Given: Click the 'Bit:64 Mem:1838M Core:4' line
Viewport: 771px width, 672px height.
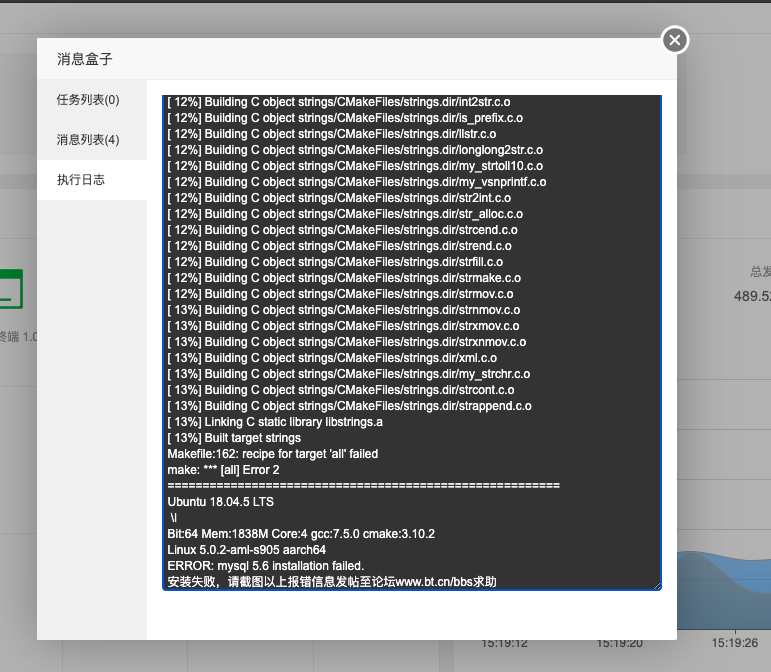Looking at the screenshot, I should click(301, 534).
